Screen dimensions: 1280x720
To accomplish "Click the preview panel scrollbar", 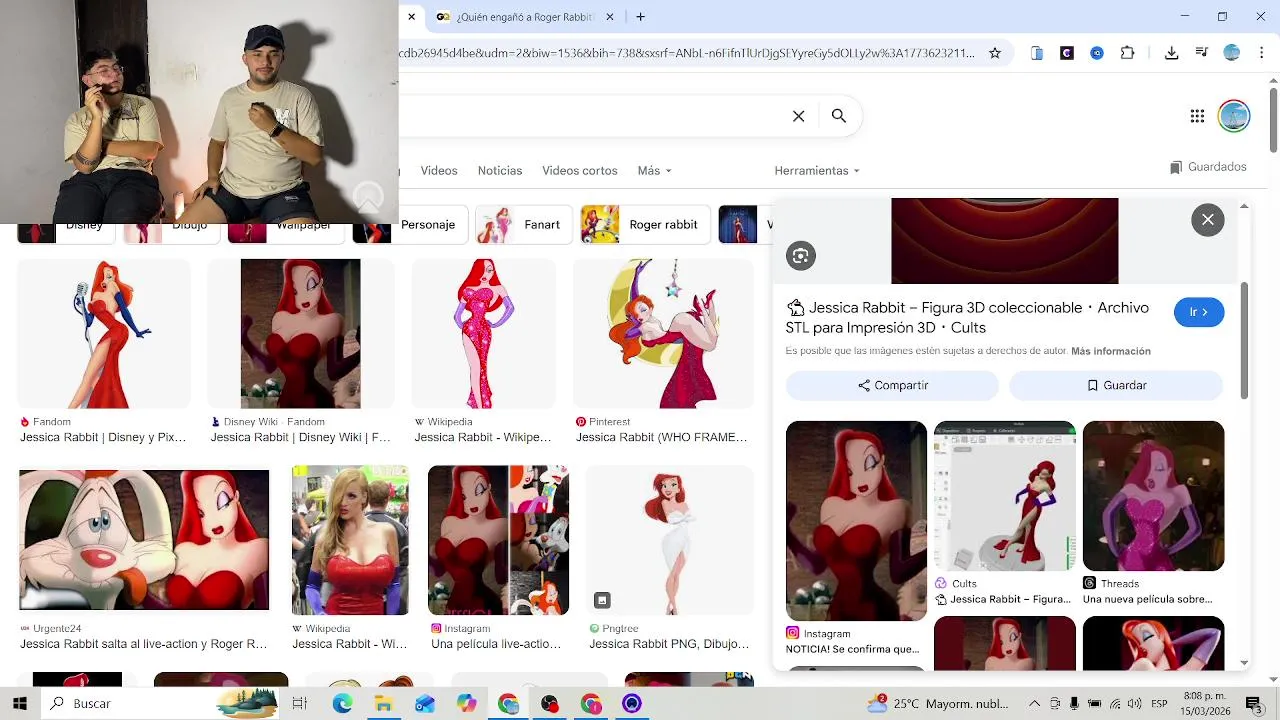I will click(1244, 340).
